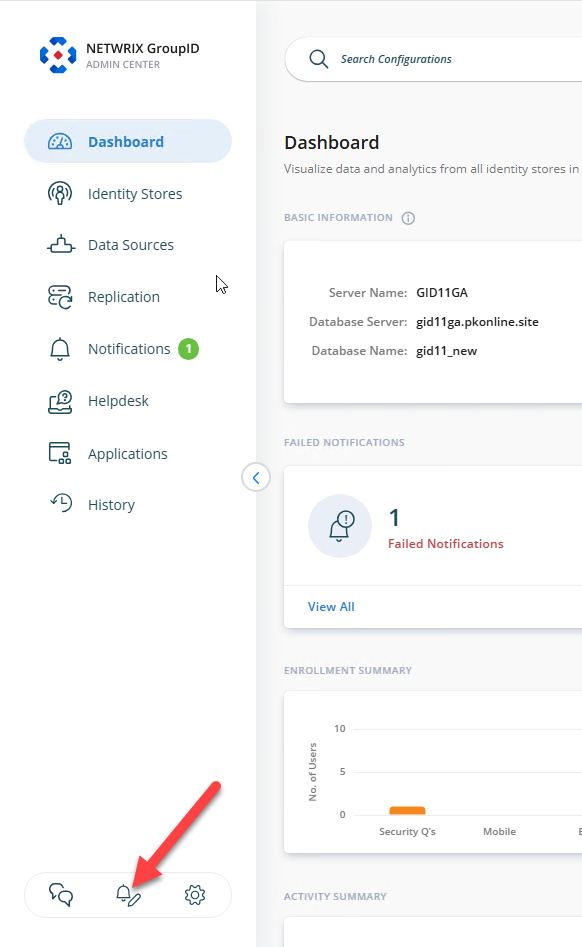
Task: Click the bell-with-pencil notification icon
Action: (x=128, y=895)
